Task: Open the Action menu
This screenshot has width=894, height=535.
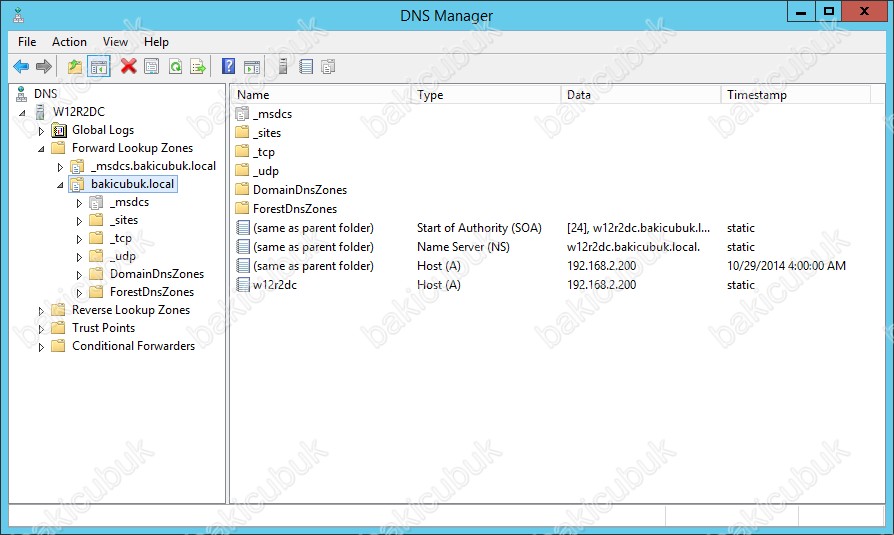Action: 69,42
